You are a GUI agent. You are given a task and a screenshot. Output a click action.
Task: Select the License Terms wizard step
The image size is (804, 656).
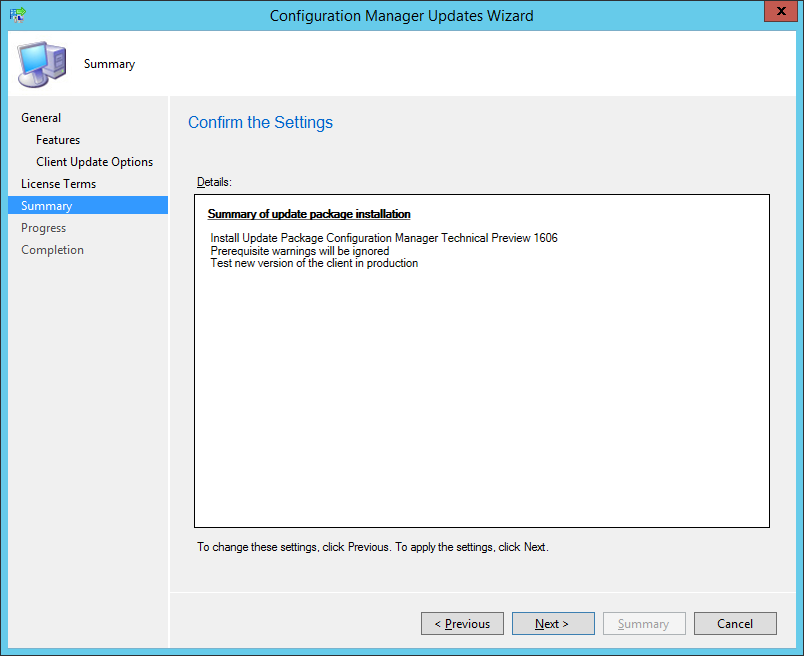coord(58,184)
